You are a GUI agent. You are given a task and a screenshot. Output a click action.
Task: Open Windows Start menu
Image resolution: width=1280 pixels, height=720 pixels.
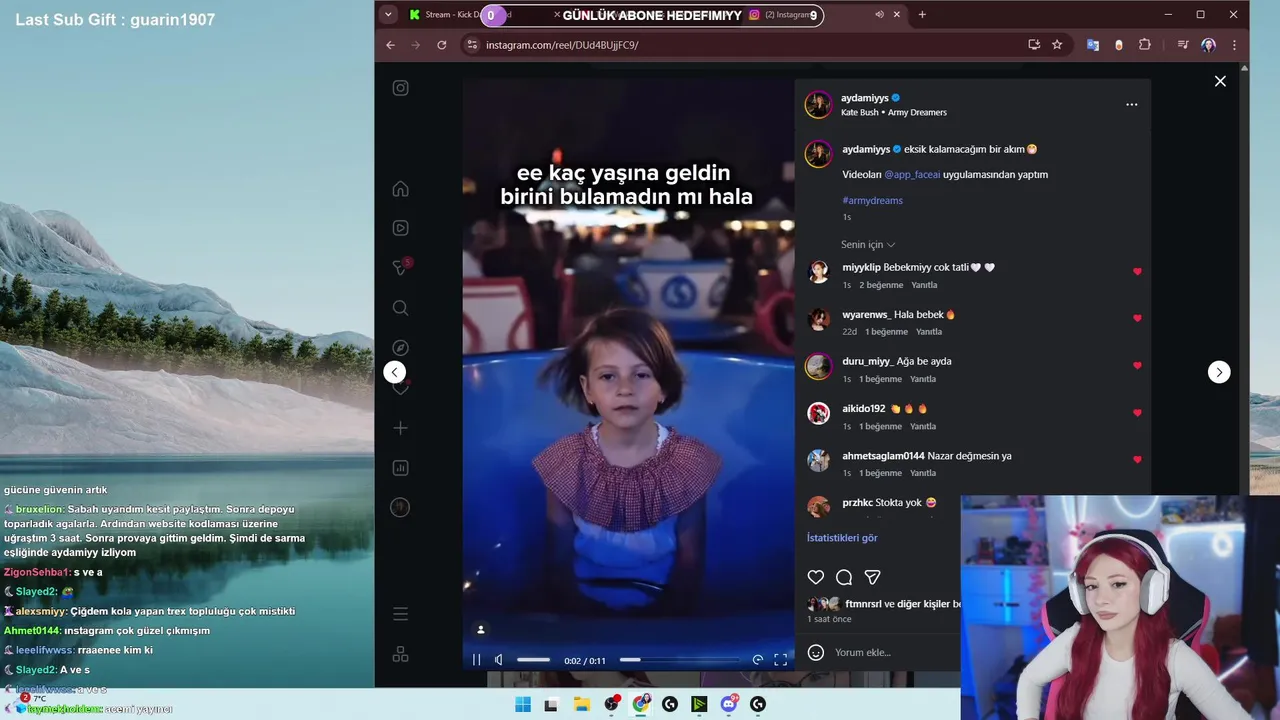click(x=523, y=704)
